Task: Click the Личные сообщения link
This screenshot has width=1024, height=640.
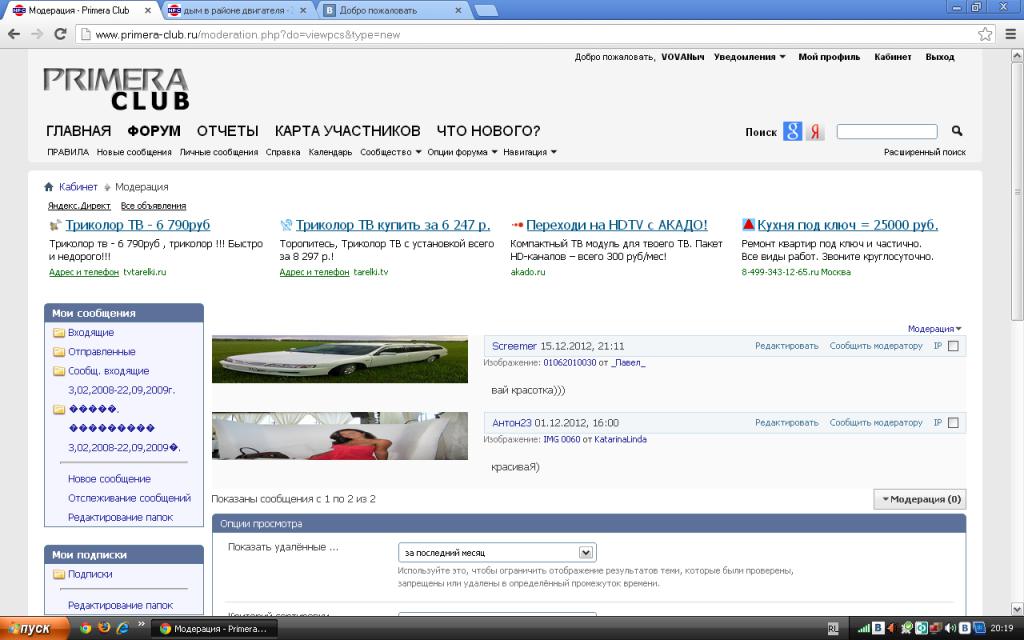Action: 219,152
